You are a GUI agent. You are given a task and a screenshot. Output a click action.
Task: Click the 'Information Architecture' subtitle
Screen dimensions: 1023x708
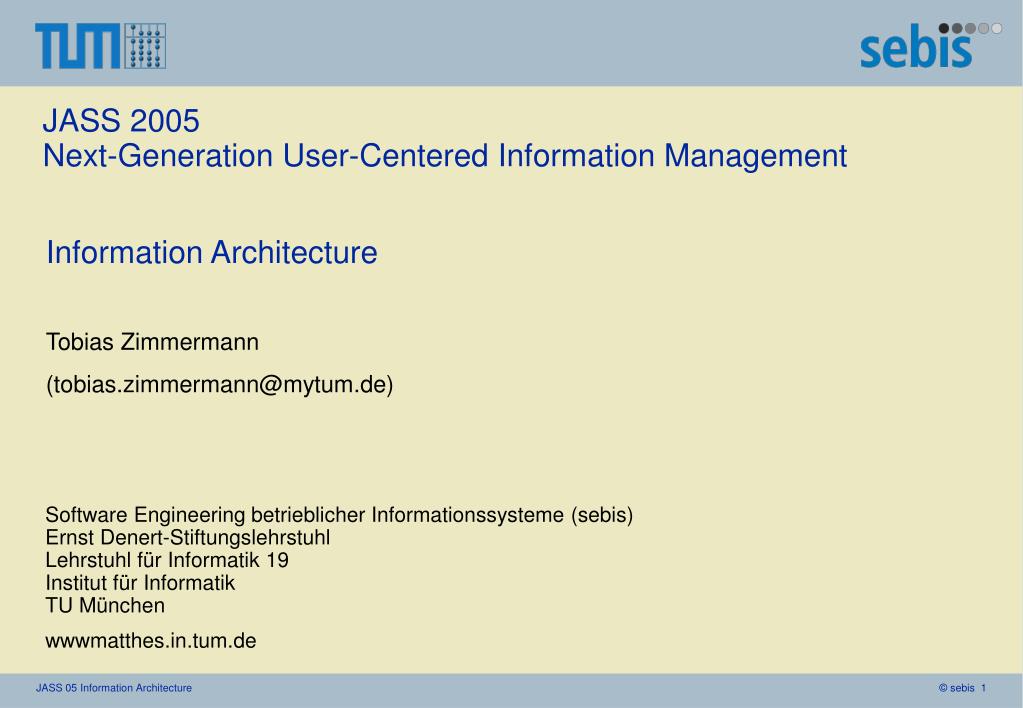212,253
